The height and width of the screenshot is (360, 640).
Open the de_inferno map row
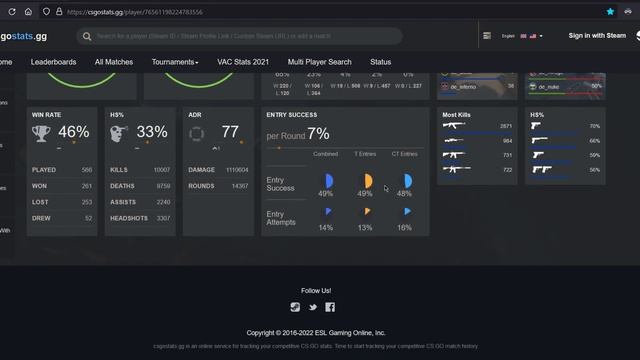coord(477,87)
